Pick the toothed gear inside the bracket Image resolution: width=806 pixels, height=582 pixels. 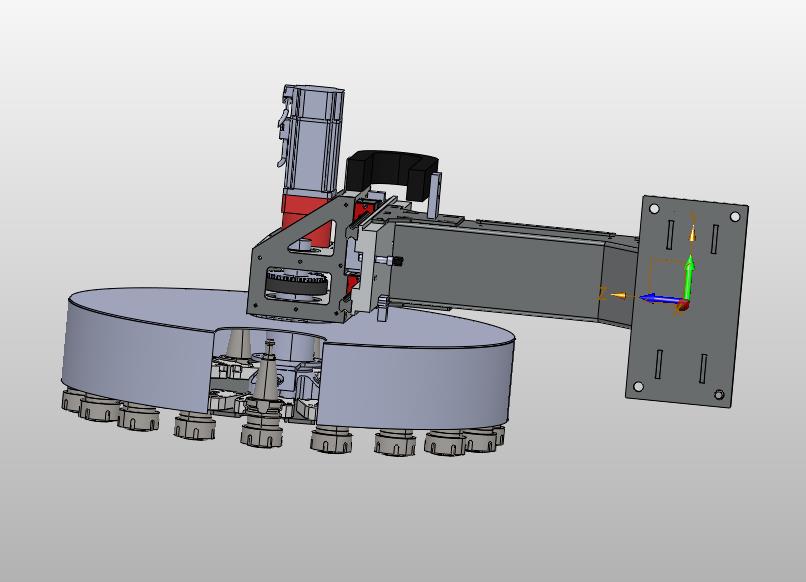pos(297,286)
